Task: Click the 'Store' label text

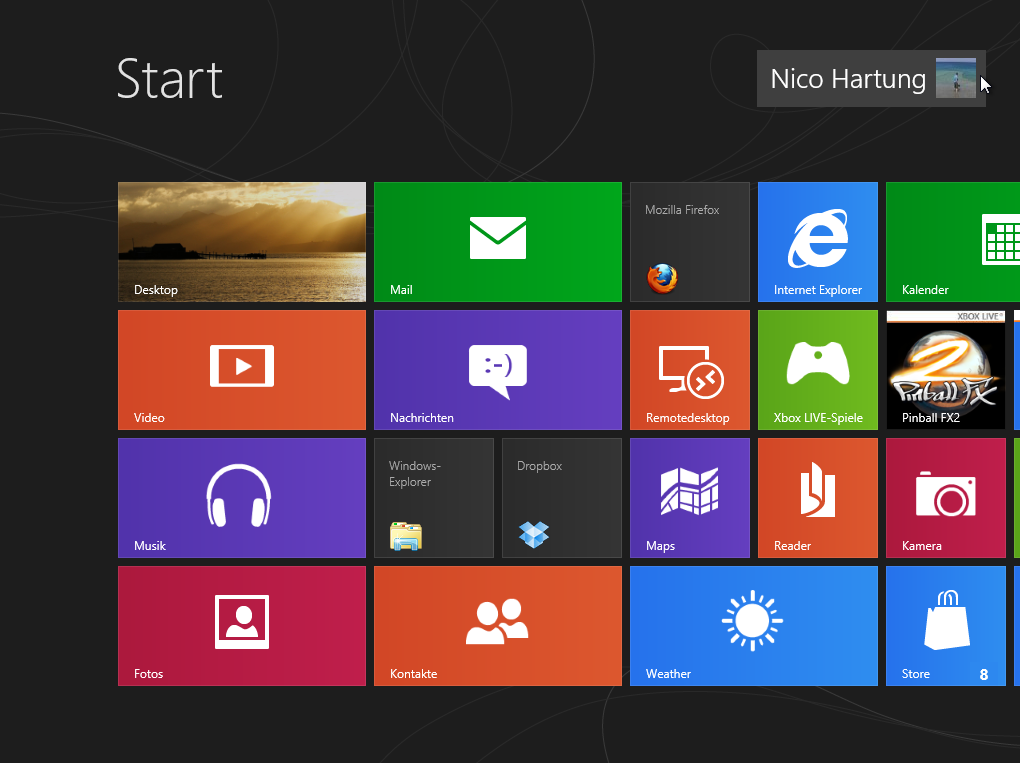Action: [915, 674]
